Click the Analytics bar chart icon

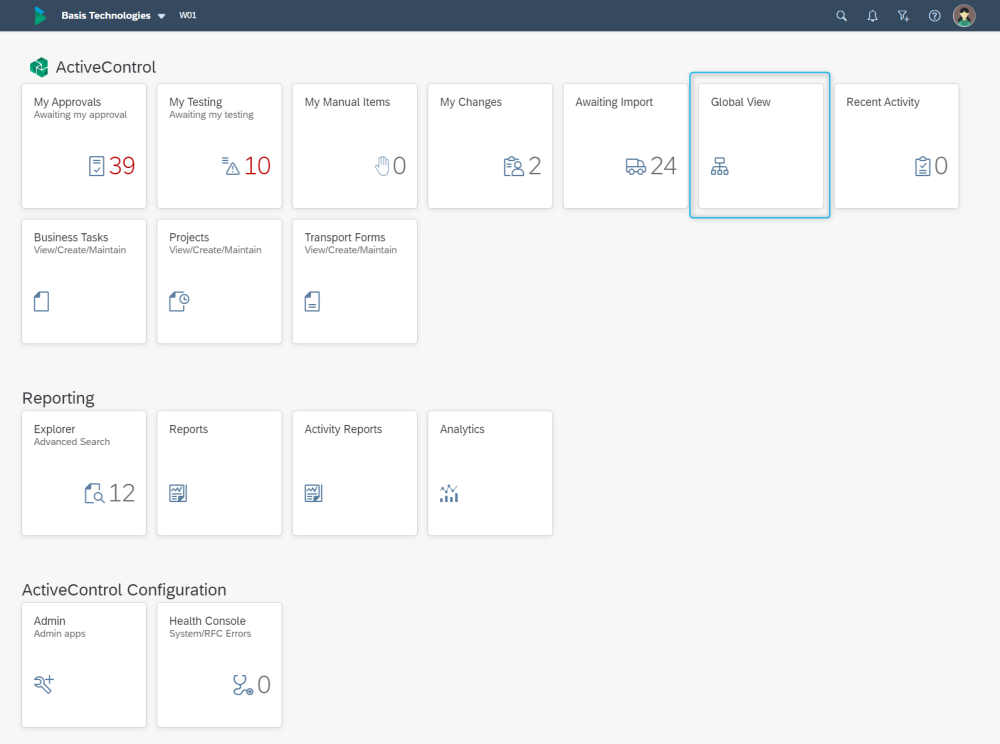(x=449, y=493)
